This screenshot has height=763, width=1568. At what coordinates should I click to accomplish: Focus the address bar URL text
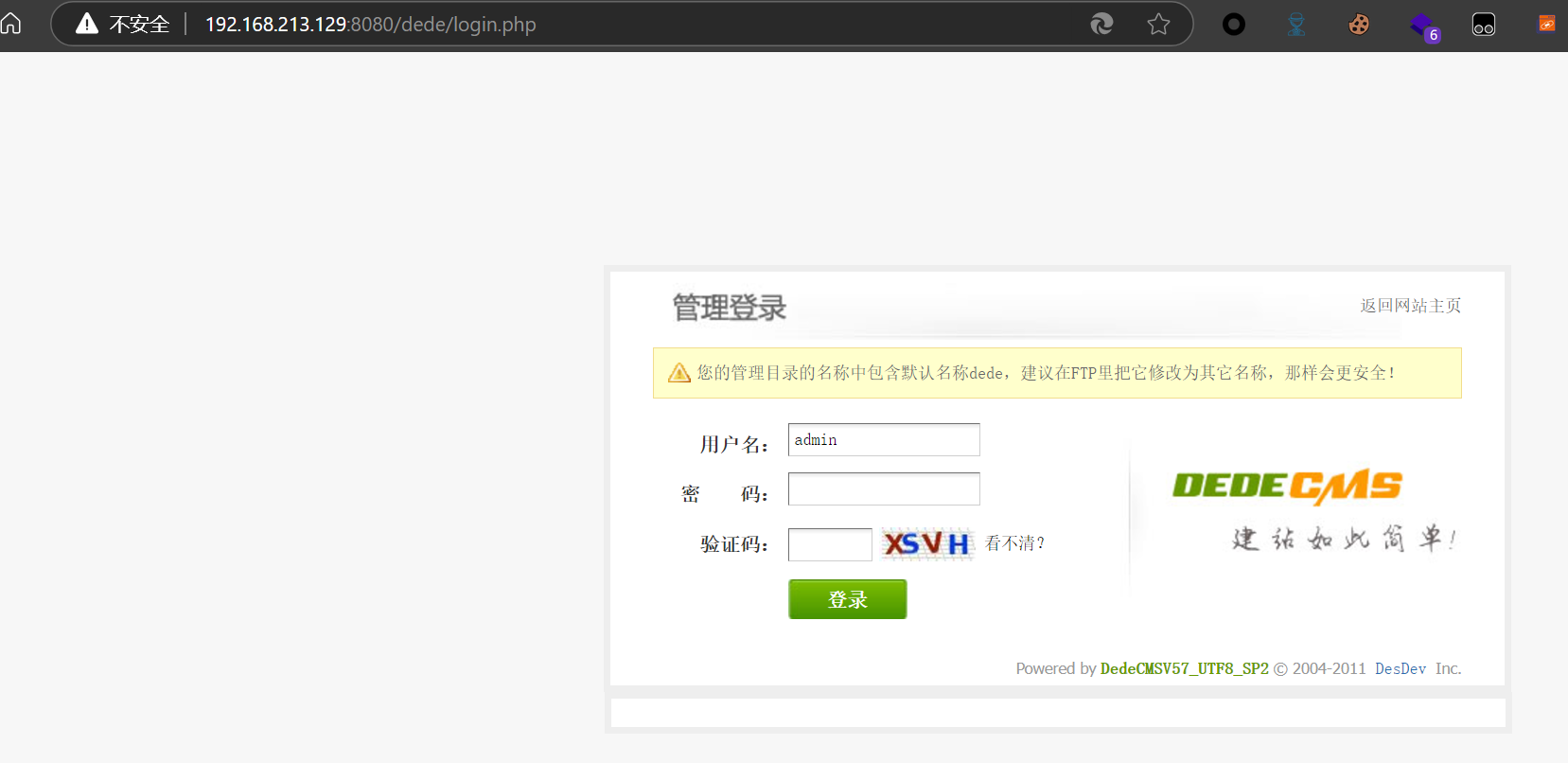[x=370, y=25]
